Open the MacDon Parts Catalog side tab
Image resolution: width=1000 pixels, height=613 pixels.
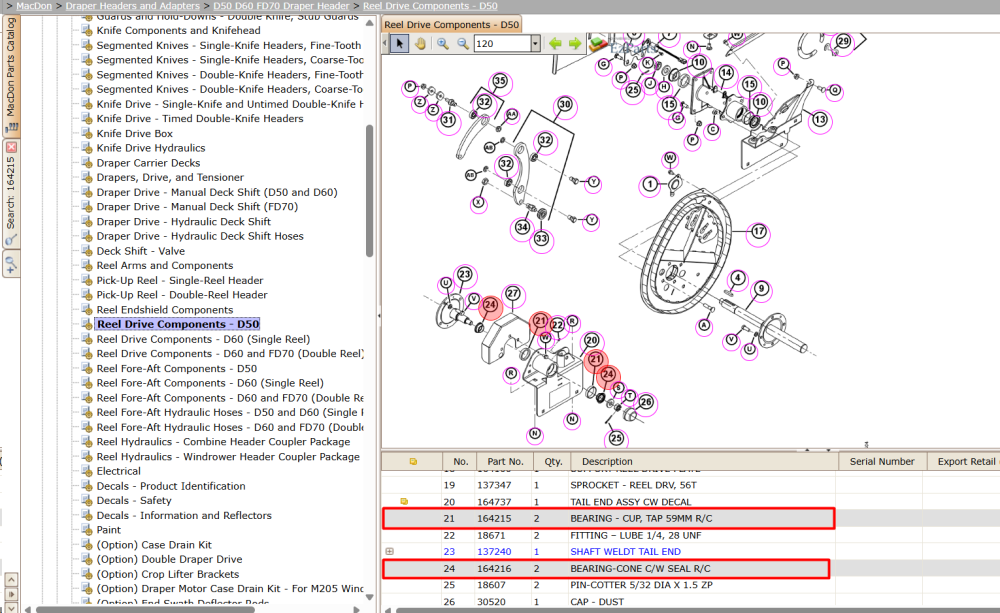tap(11, 75)
